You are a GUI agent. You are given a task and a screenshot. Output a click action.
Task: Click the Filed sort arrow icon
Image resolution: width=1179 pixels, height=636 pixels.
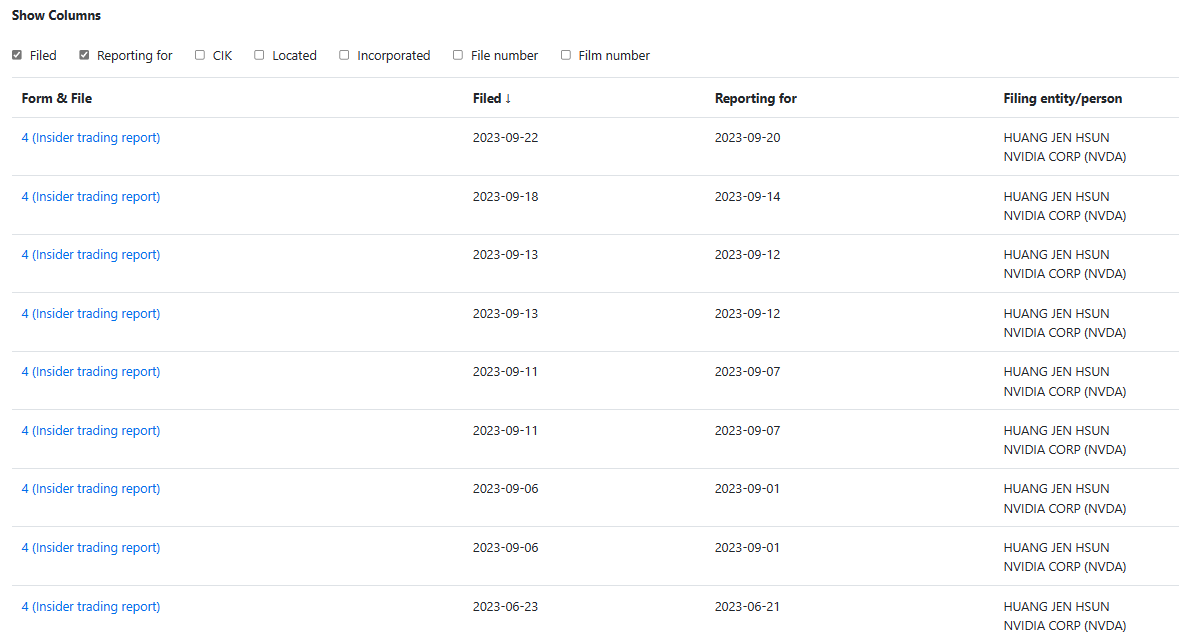point(508,98)
